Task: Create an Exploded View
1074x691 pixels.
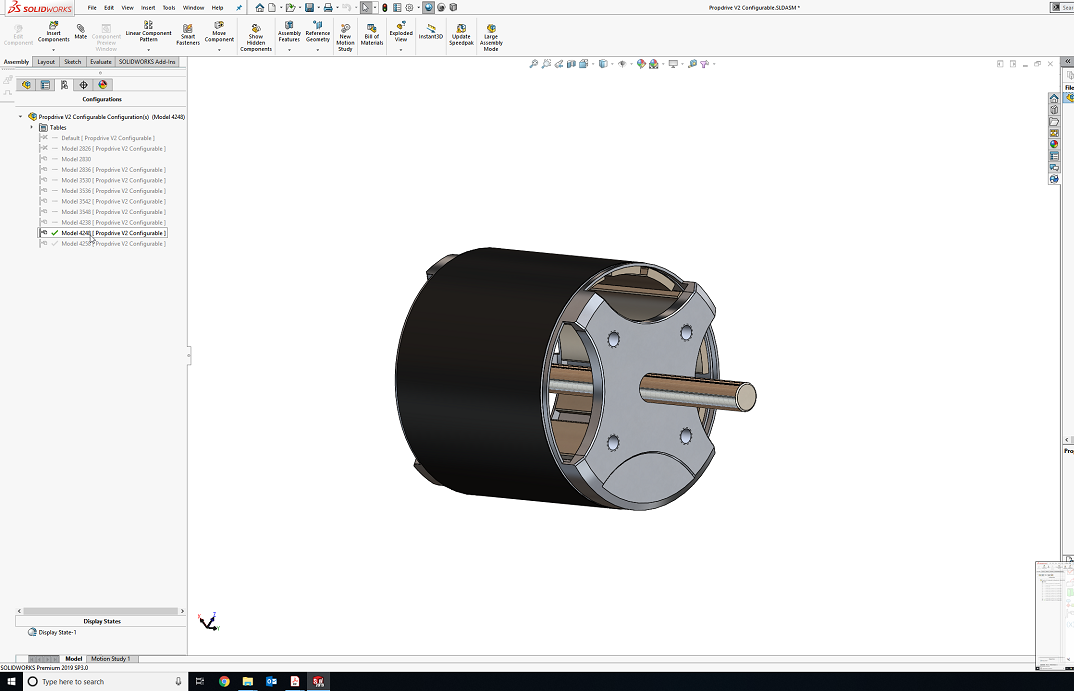Action: tap(401, 32)
